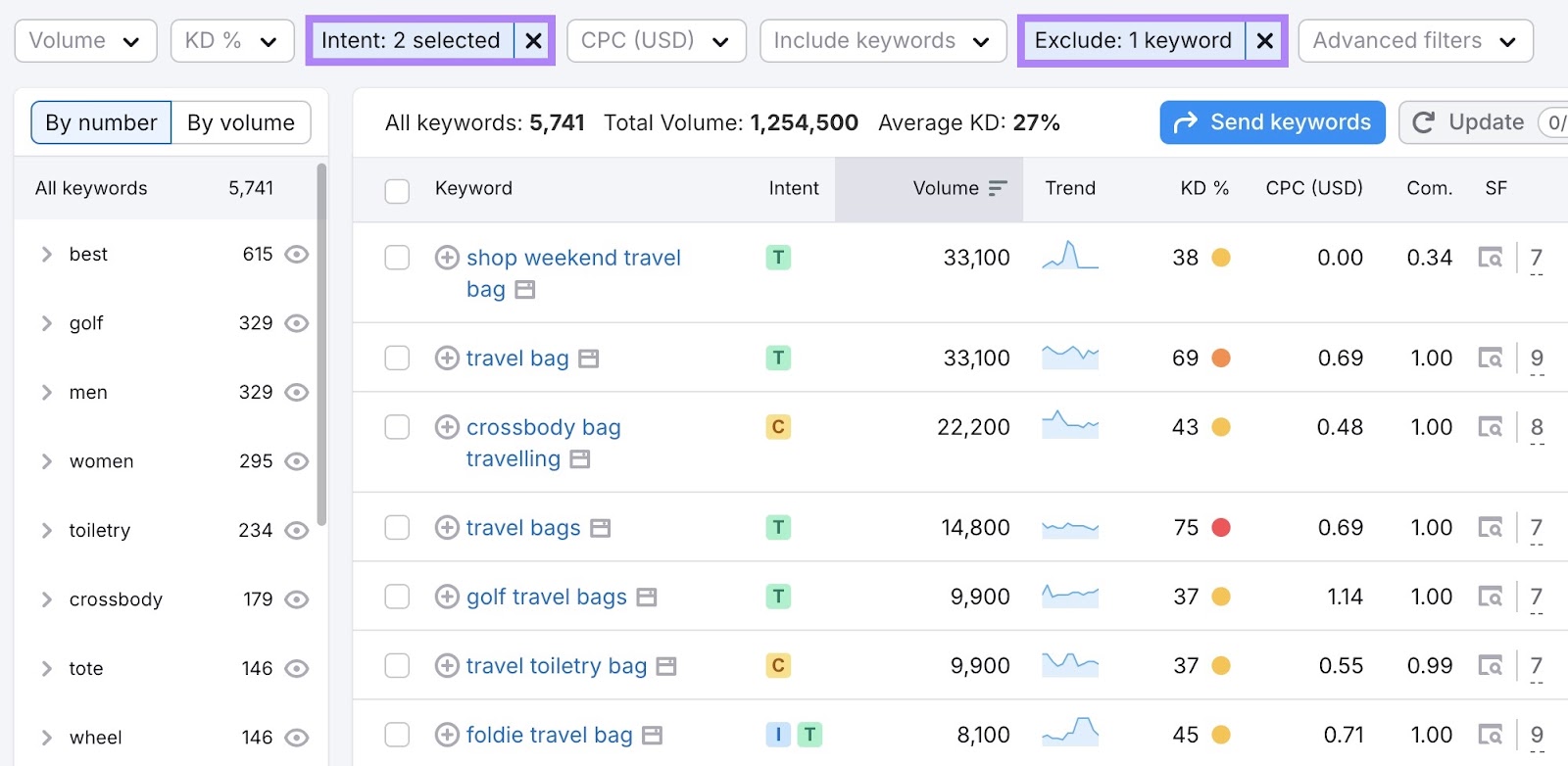Expand the 'best' keyword group
Image resolution: width=1568 pixels, height=766 pixels.
coord(46,255)
